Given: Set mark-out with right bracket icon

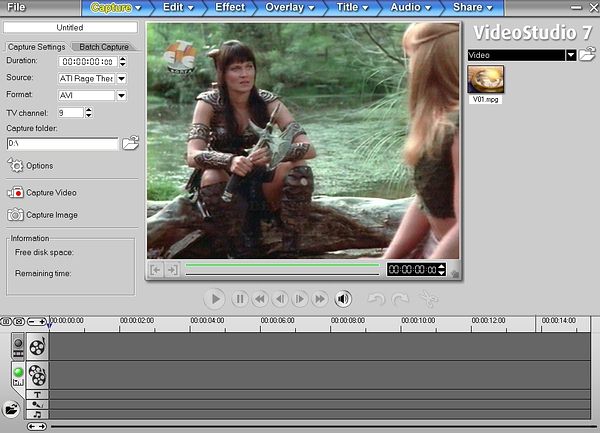Looking at the screenshot, I should click(172, 270).
